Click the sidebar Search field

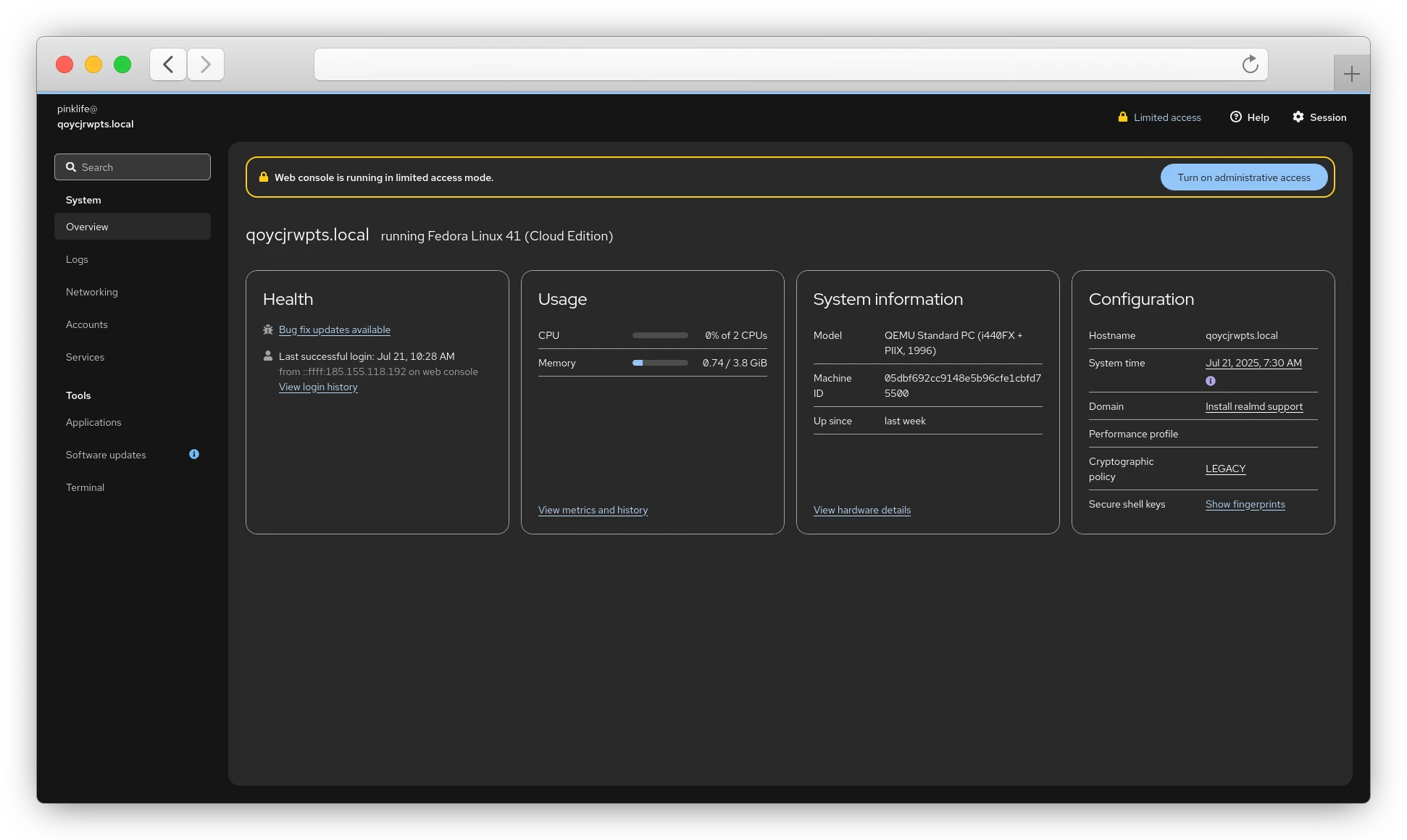coord(133,167)
